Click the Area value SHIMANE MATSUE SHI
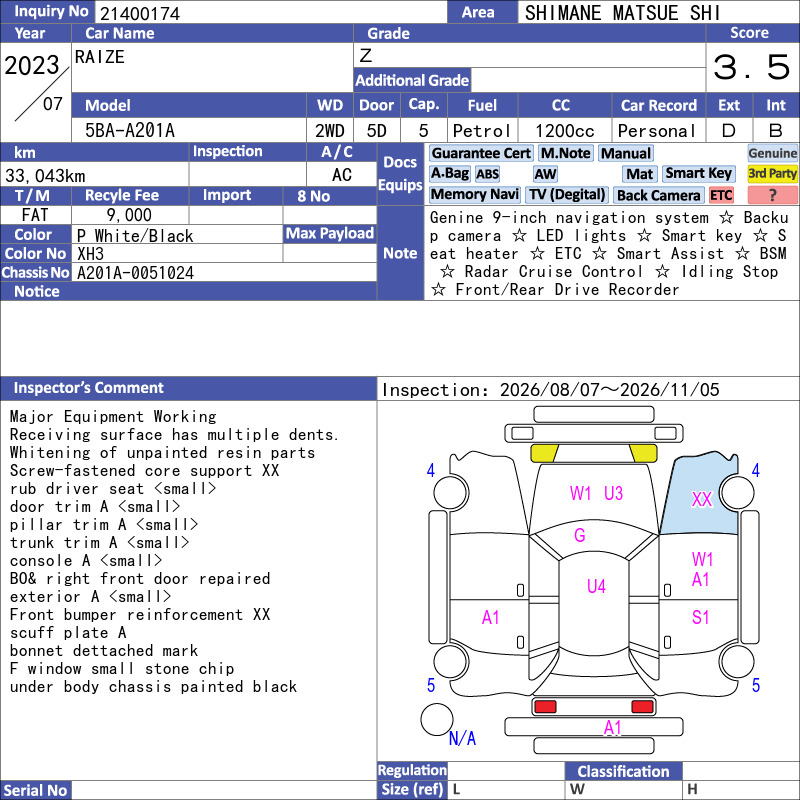Viewport: 800px width, 800px height. click(x=622, y=13)
